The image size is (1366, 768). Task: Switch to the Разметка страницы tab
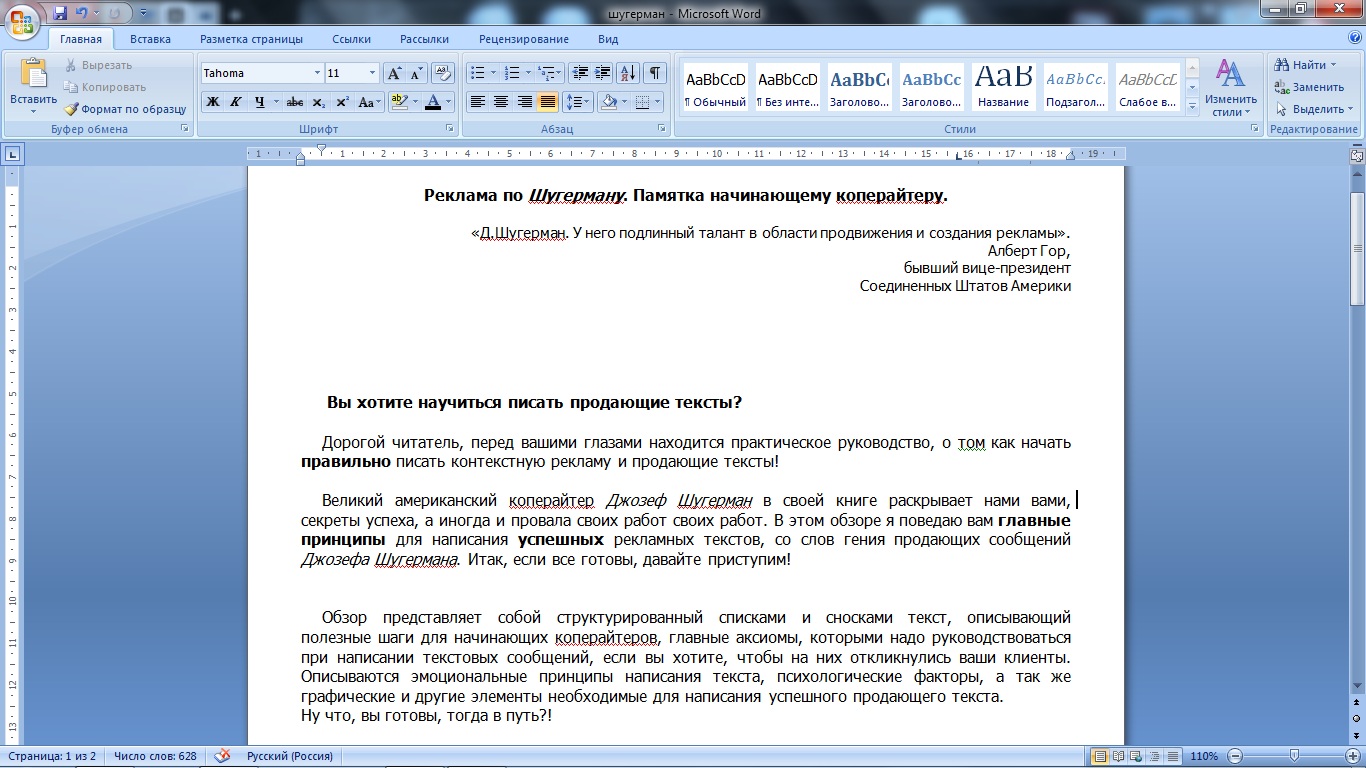click(251, 39)
